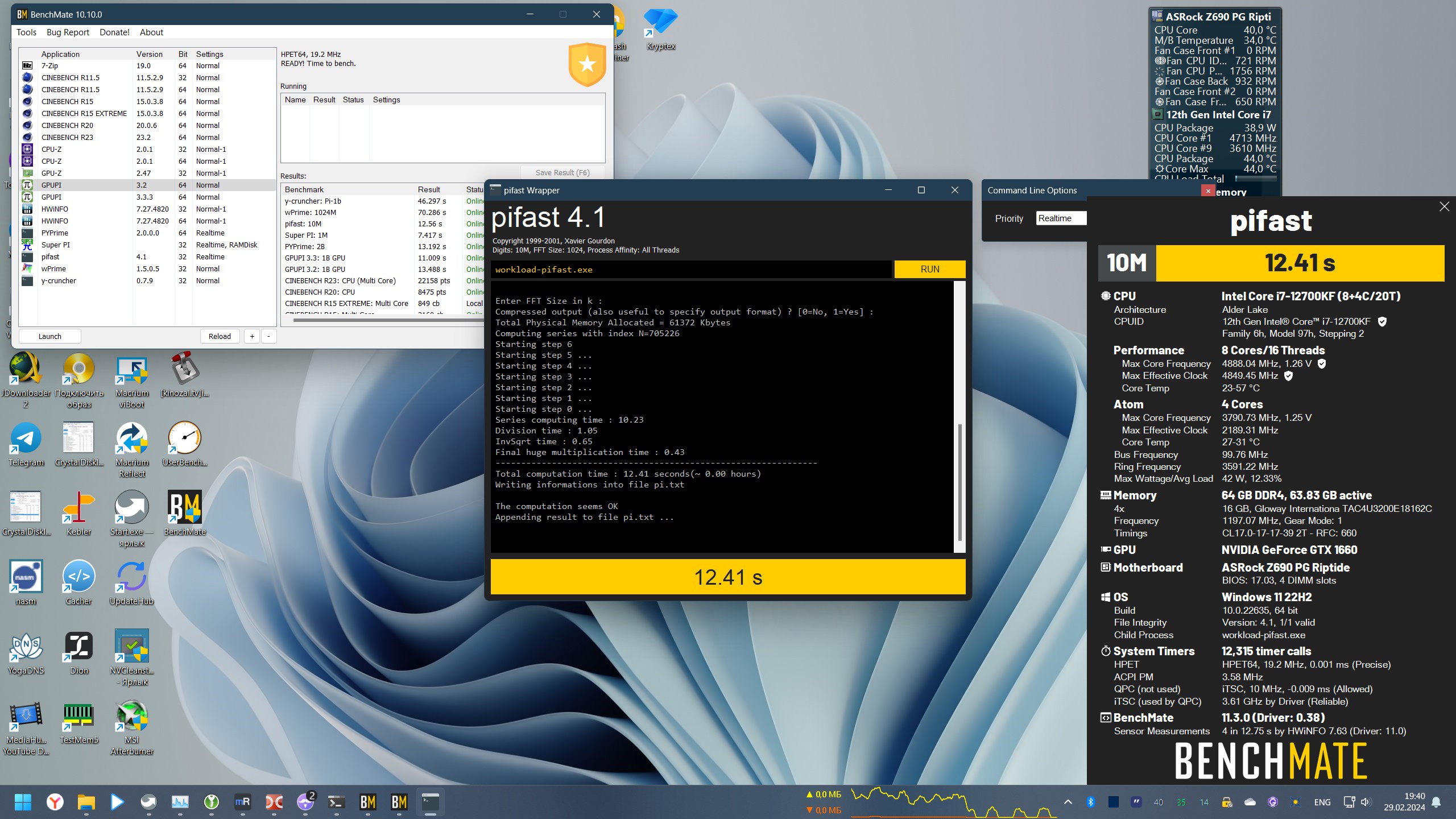Open the Bug Report menu
Viewport: 1456px width, 819px height.
coord(68,32)
